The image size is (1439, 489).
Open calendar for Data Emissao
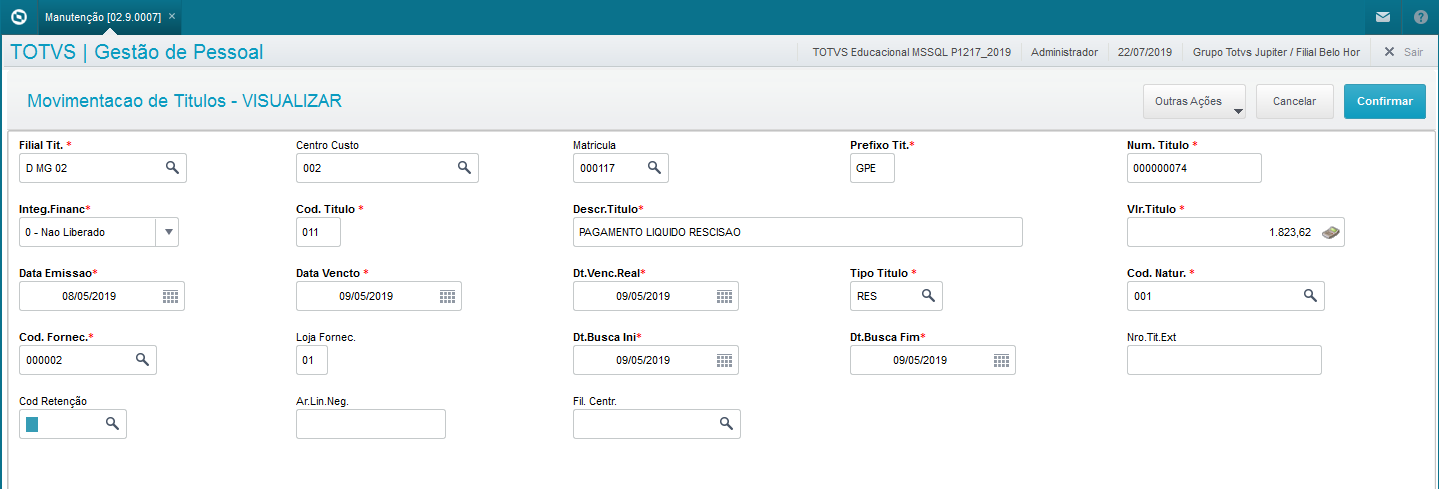pos(170,296)
